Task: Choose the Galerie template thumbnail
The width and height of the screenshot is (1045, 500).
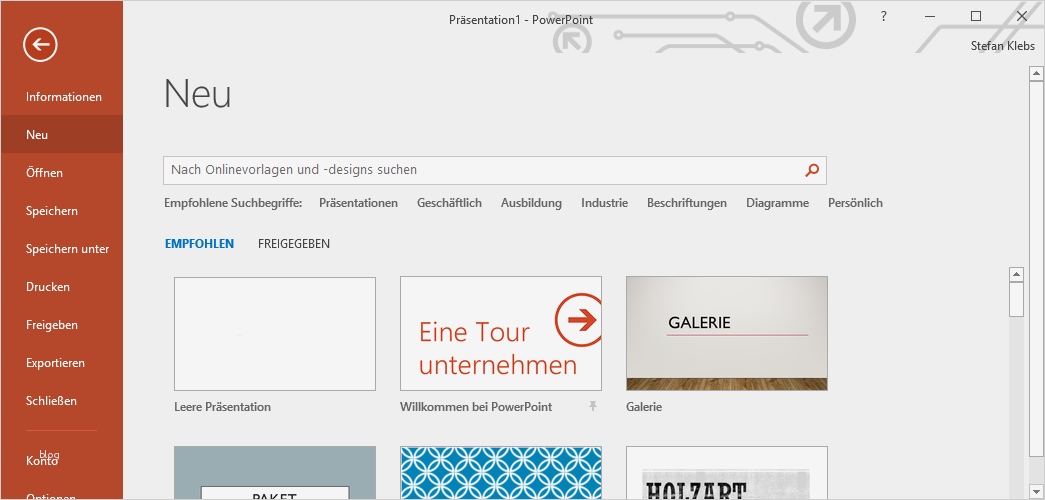Action: click(726, 334)
